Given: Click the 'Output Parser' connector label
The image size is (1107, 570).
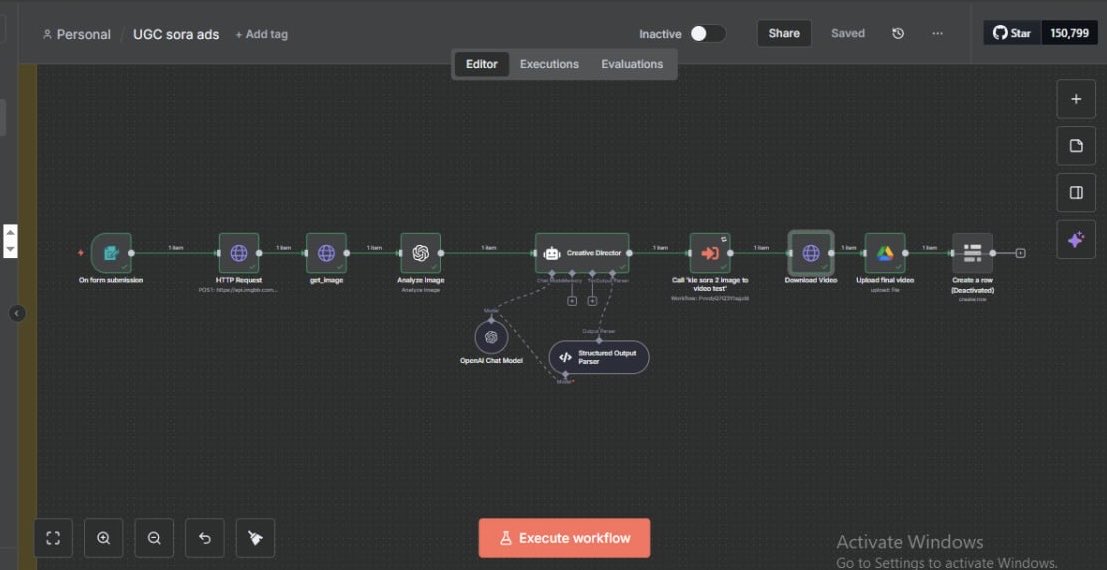Looking at the screenshot, I should click(x=599, y=331).
